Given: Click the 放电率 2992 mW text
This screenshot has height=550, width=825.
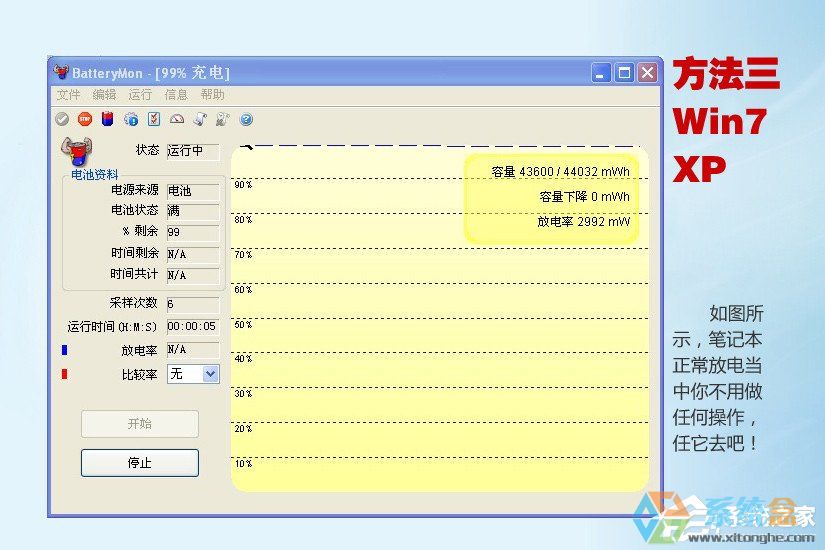Looking at the screenshot, I should pyautogui.click(x=583, y=222).
